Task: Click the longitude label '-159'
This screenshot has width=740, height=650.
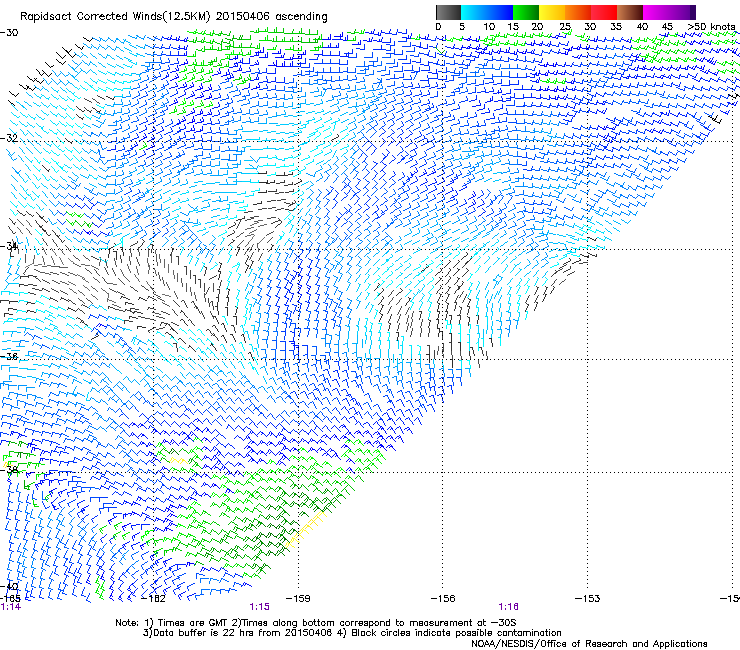Action: (298, 599)
